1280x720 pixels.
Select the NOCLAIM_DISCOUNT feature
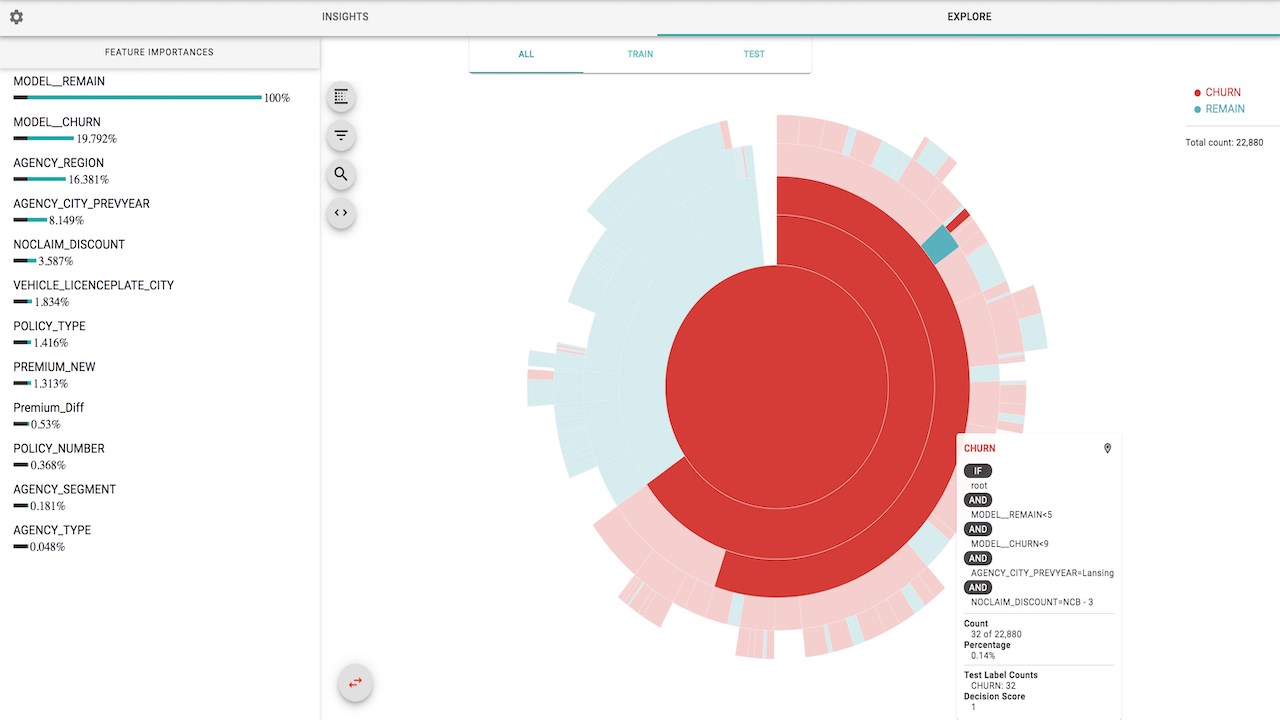tap(69, 244)
